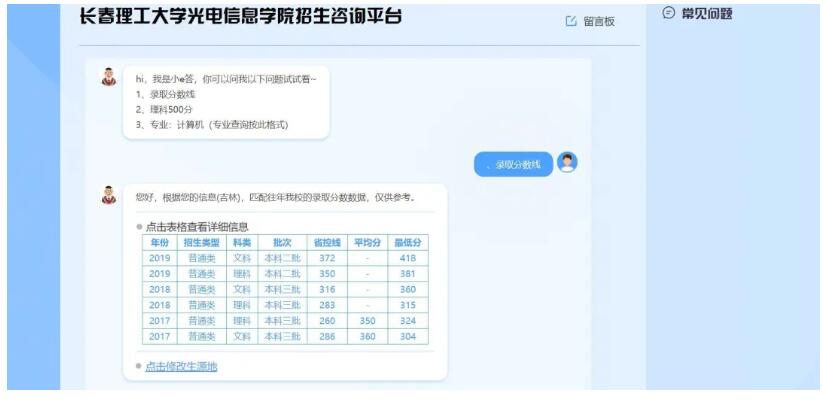Click the 平均分 column header
This screenshot has height=401, width=823.
[x=367, y=242]
